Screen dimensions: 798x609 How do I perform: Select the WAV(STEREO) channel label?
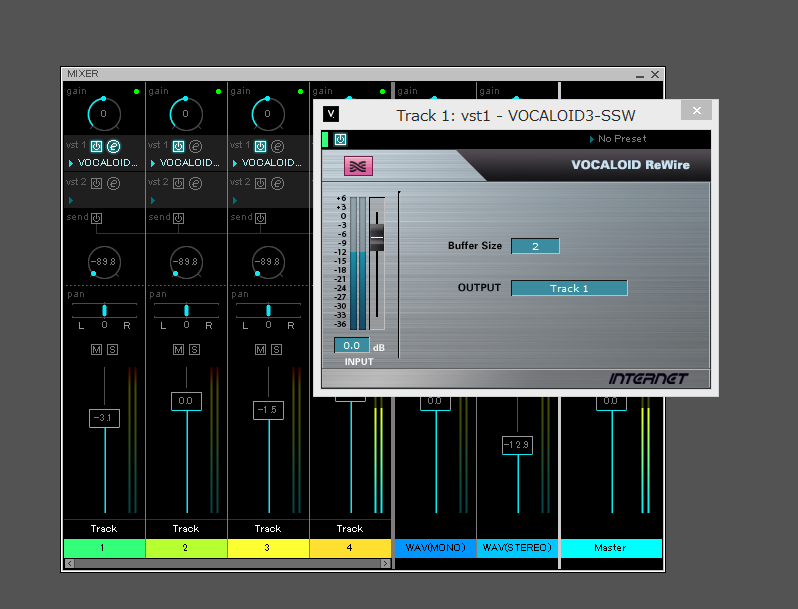[x=518, y=548]
